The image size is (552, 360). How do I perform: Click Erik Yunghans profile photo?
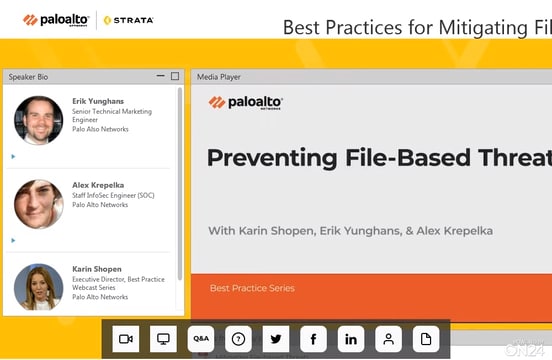point(39,120)
